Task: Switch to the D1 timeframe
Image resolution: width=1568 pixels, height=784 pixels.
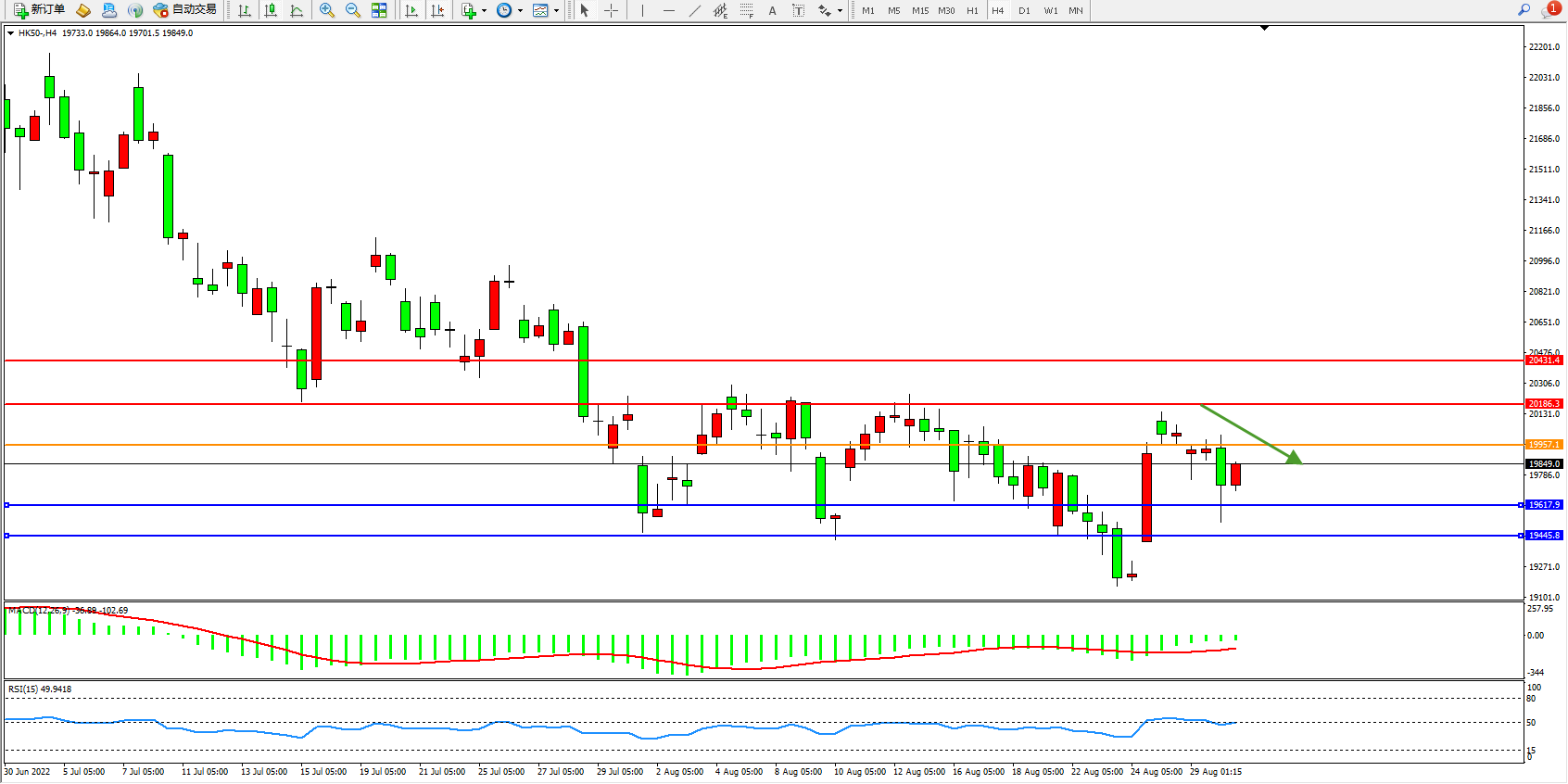Action: tap(1024, 10)
